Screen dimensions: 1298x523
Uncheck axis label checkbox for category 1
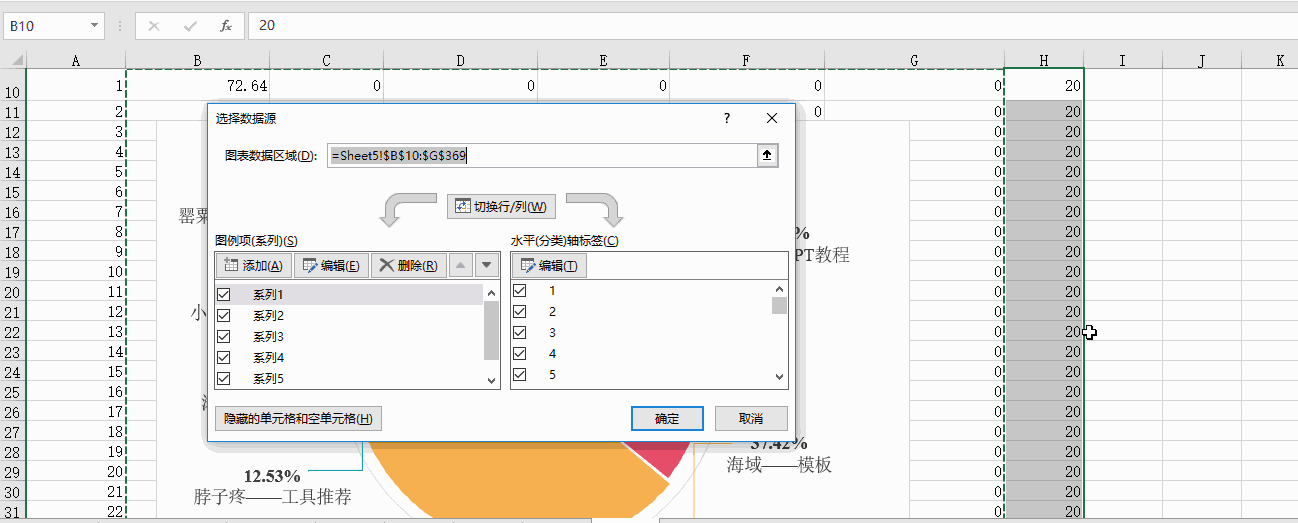click(519, 290)
